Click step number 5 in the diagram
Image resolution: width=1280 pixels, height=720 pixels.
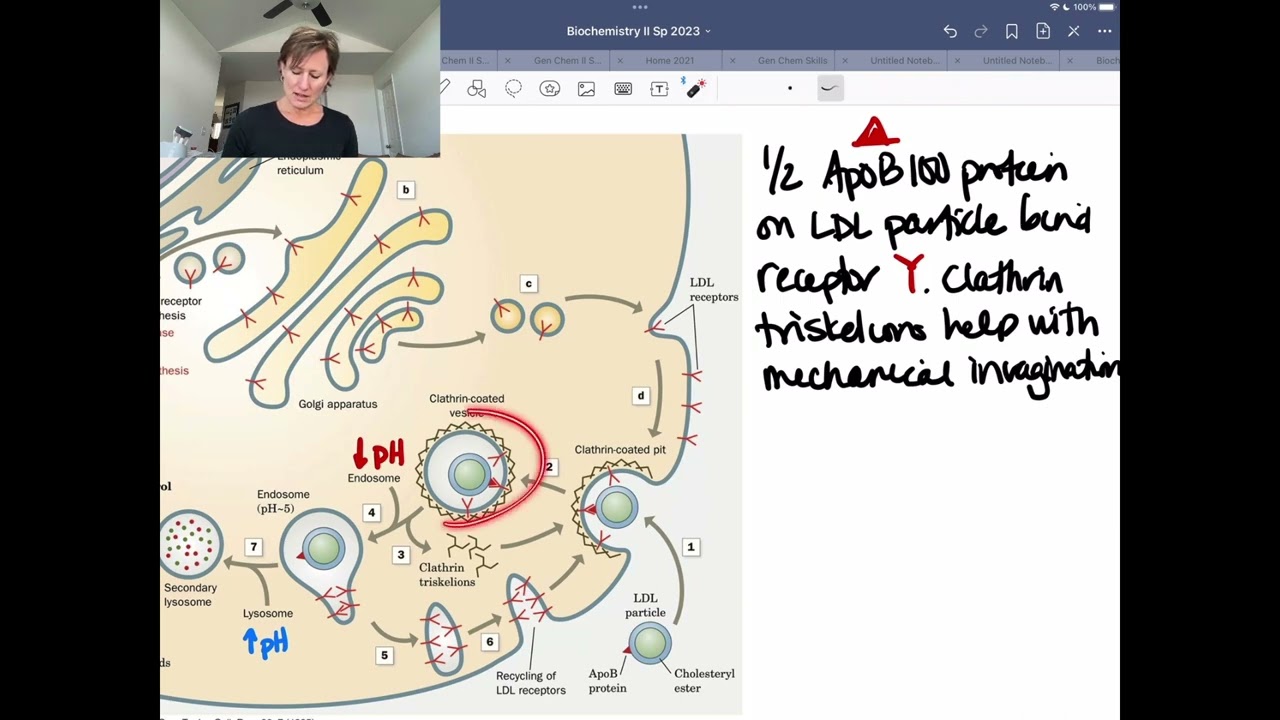coord(384,655)
